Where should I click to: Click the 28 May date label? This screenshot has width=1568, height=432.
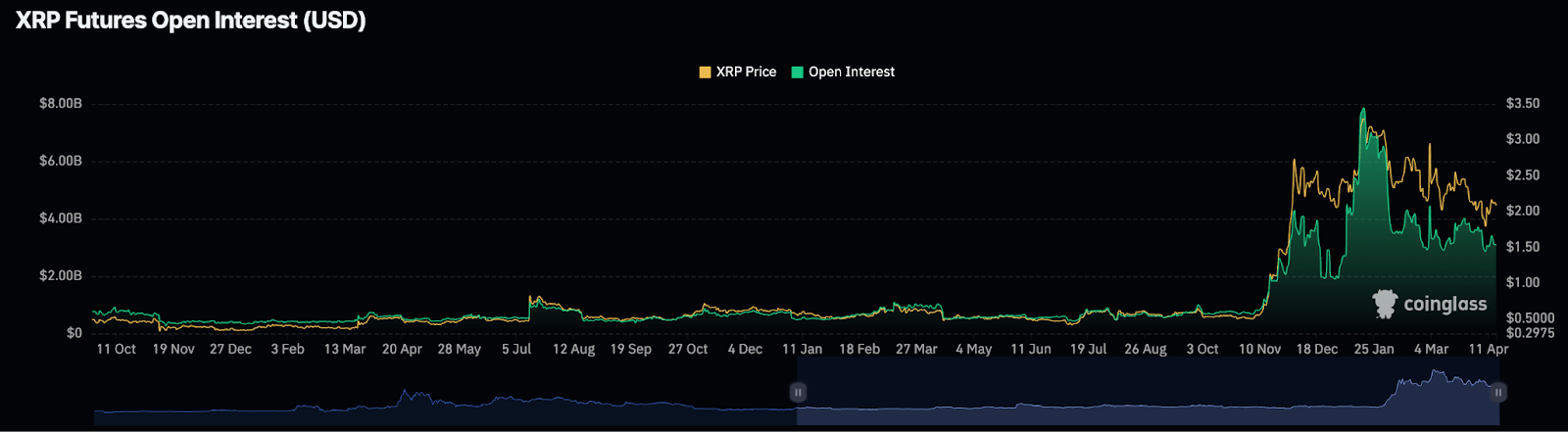click(459, 349)
